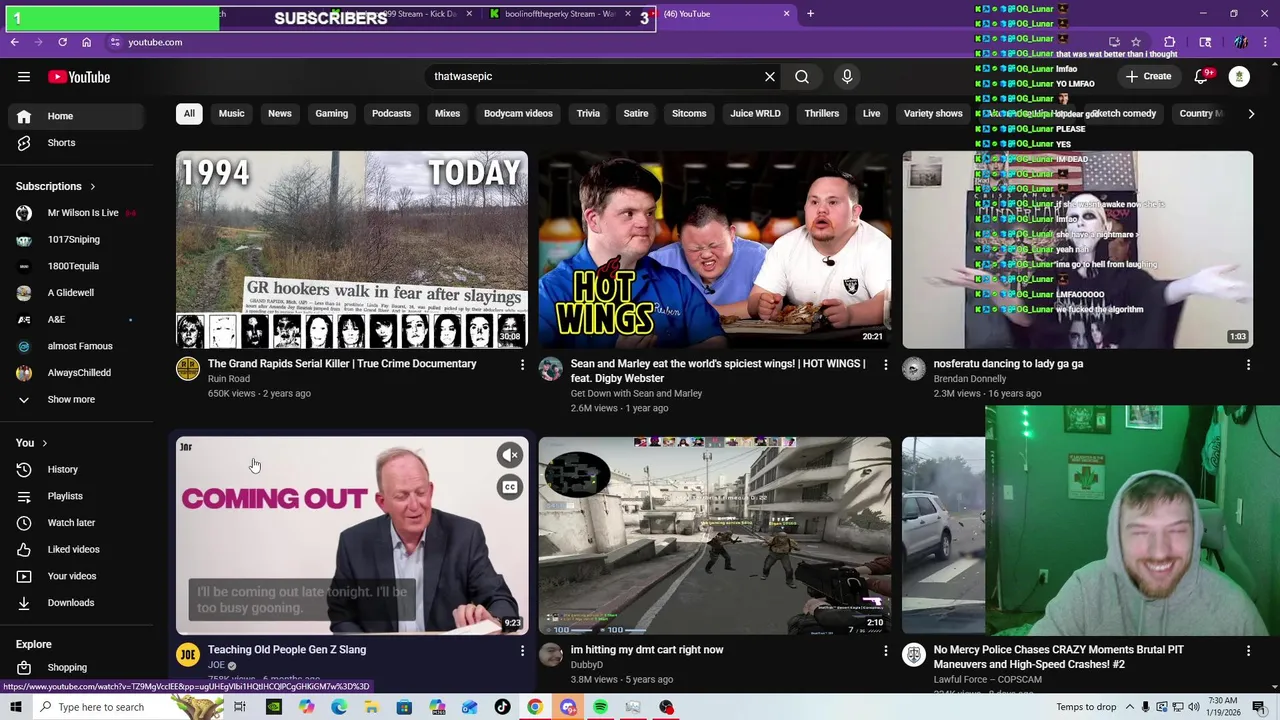Open the DubbyD channel link
Screen dimensions: 1280x720
(x=587, y=665)
